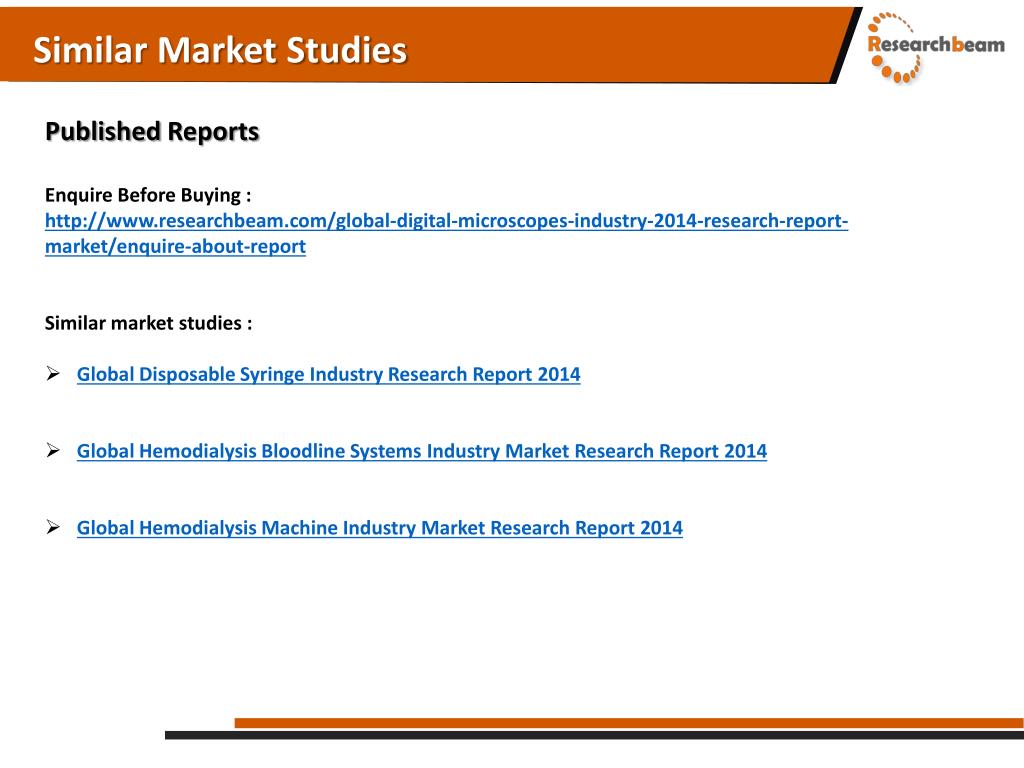Select the 'Published Reports' heading
The image size is (1024, 768).
click(152, 131)
